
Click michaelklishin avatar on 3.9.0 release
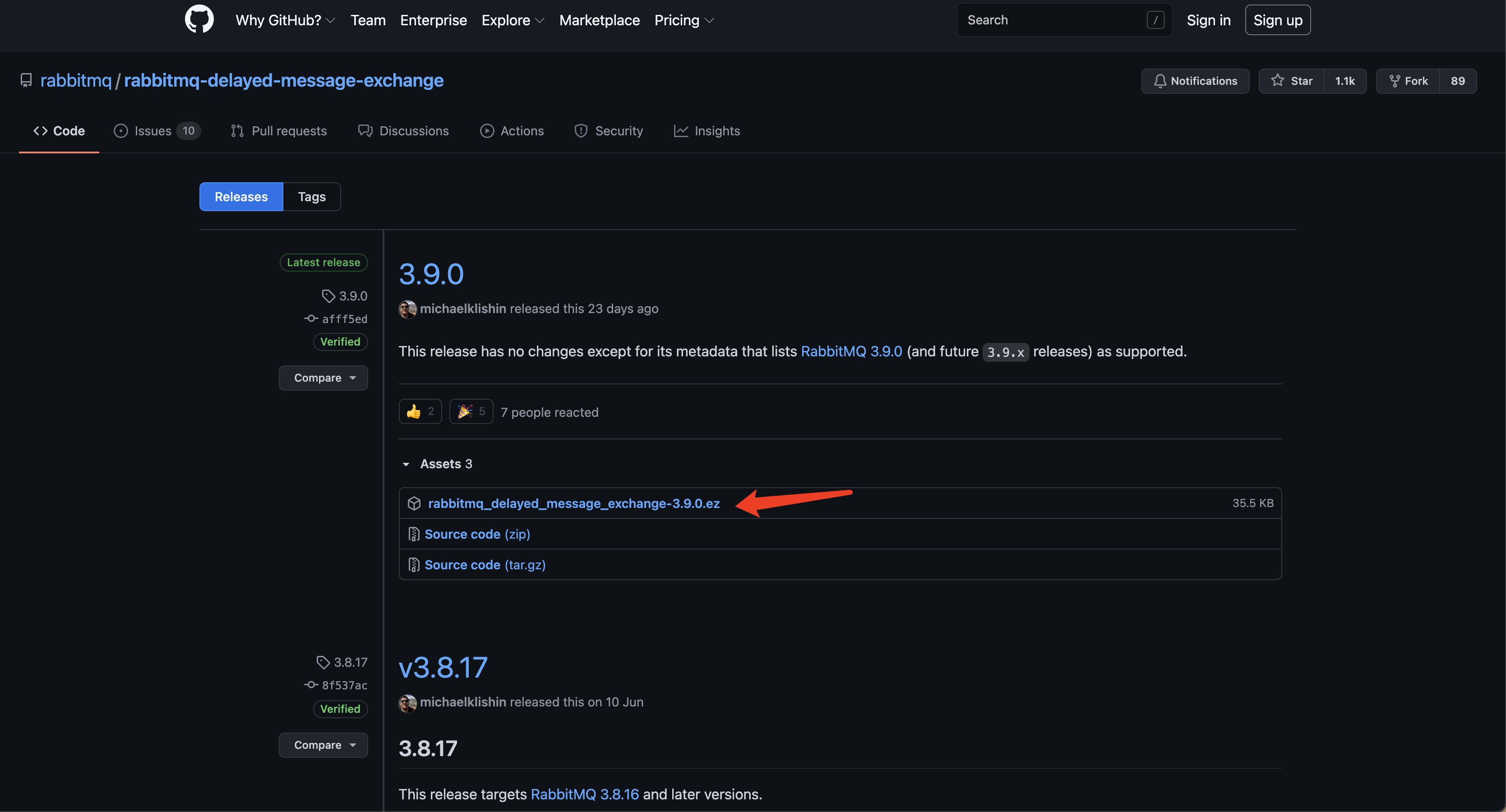pos(407,309)
